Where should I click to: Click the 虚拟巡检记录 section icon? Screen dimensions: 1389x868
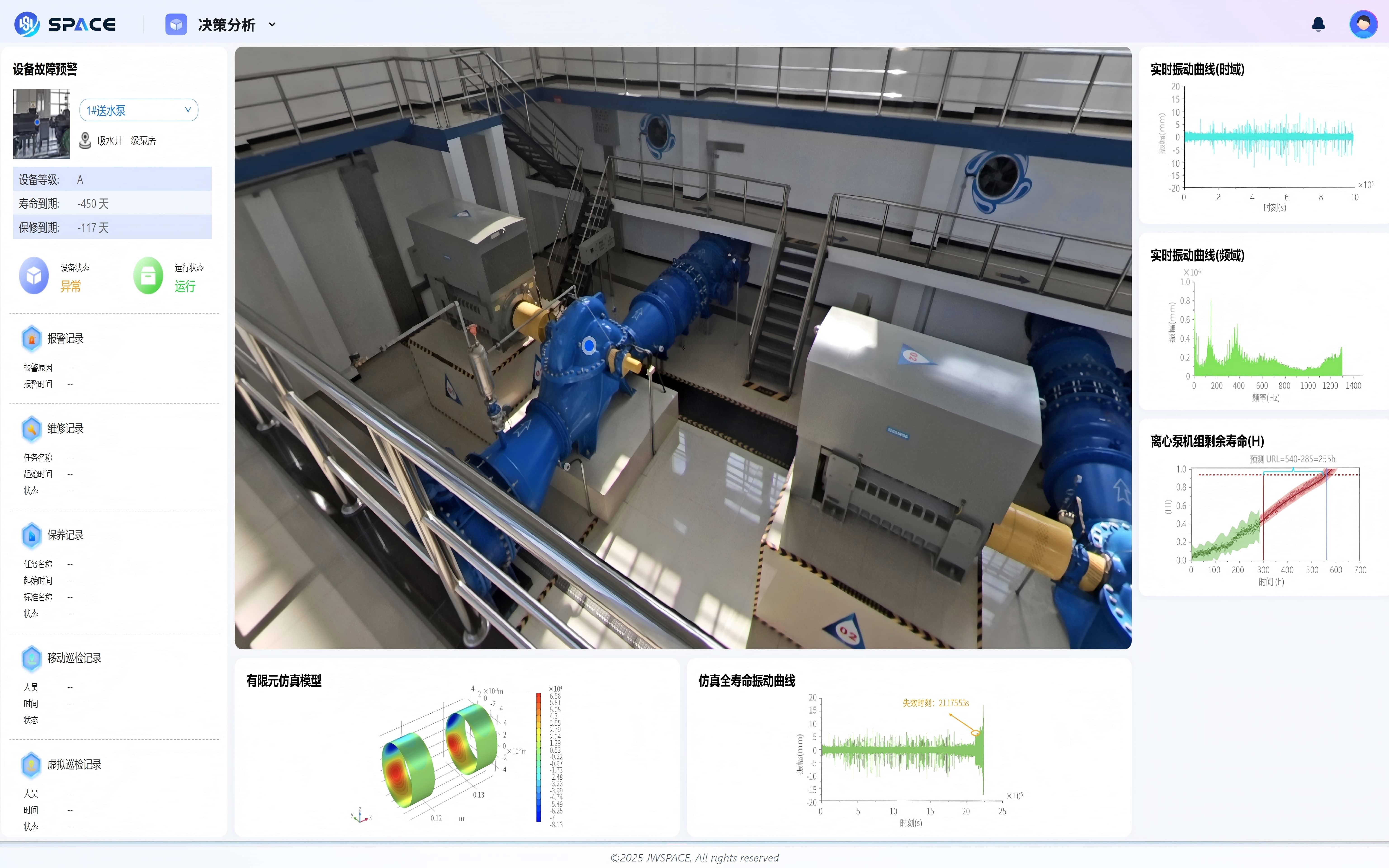point(32,765)
